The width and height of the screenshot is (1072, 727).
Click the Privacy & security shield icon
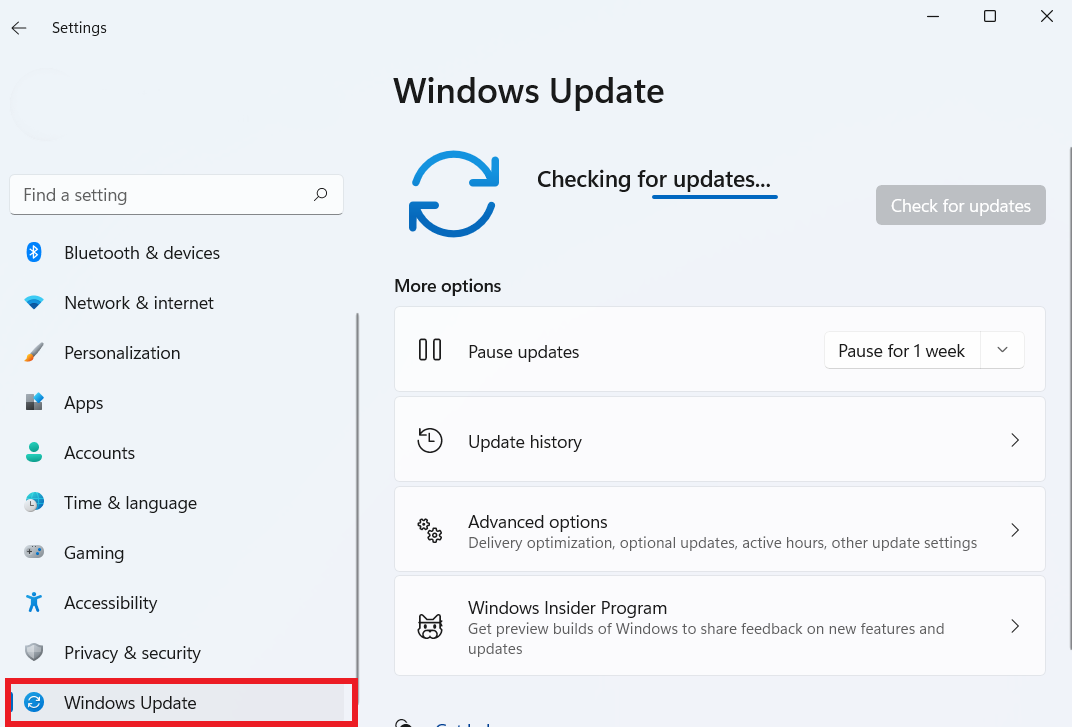point(34,652)
